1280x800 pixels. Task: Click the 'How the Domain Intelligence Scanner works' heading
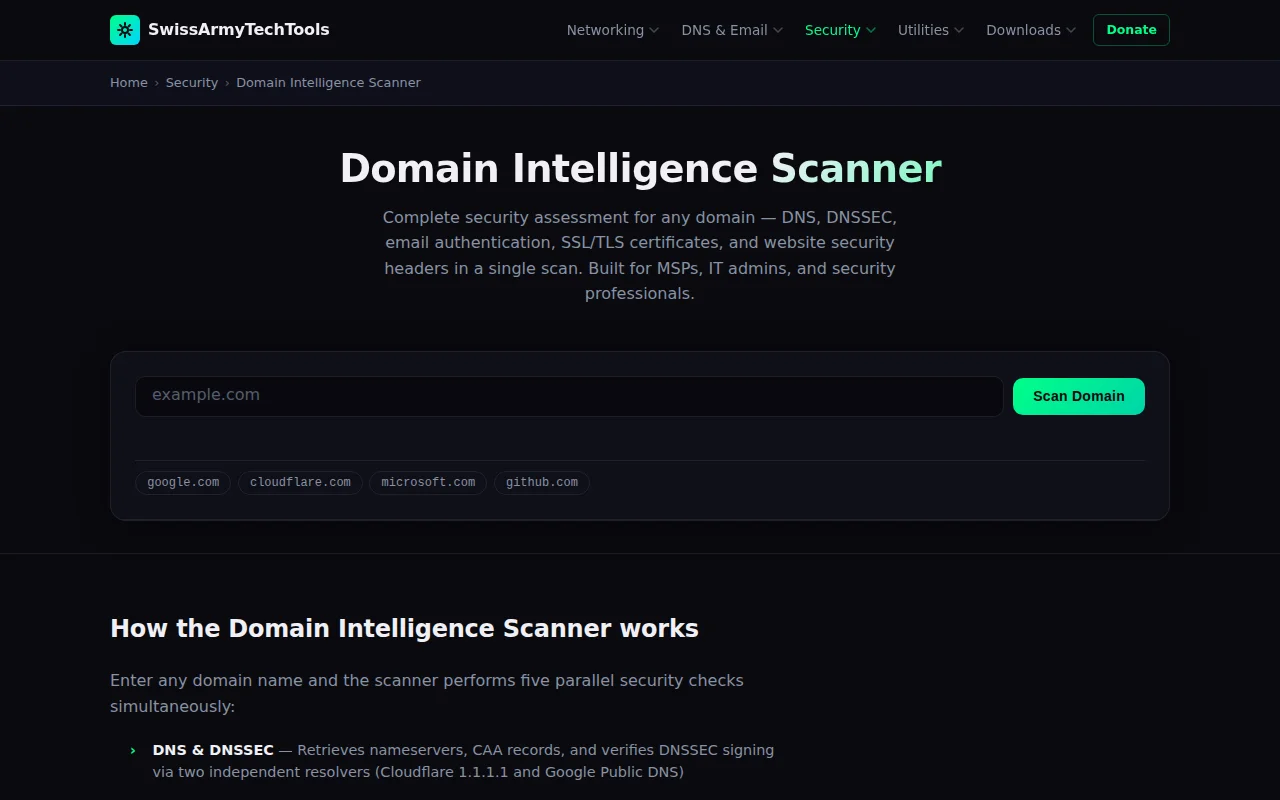tap(404, 629)
